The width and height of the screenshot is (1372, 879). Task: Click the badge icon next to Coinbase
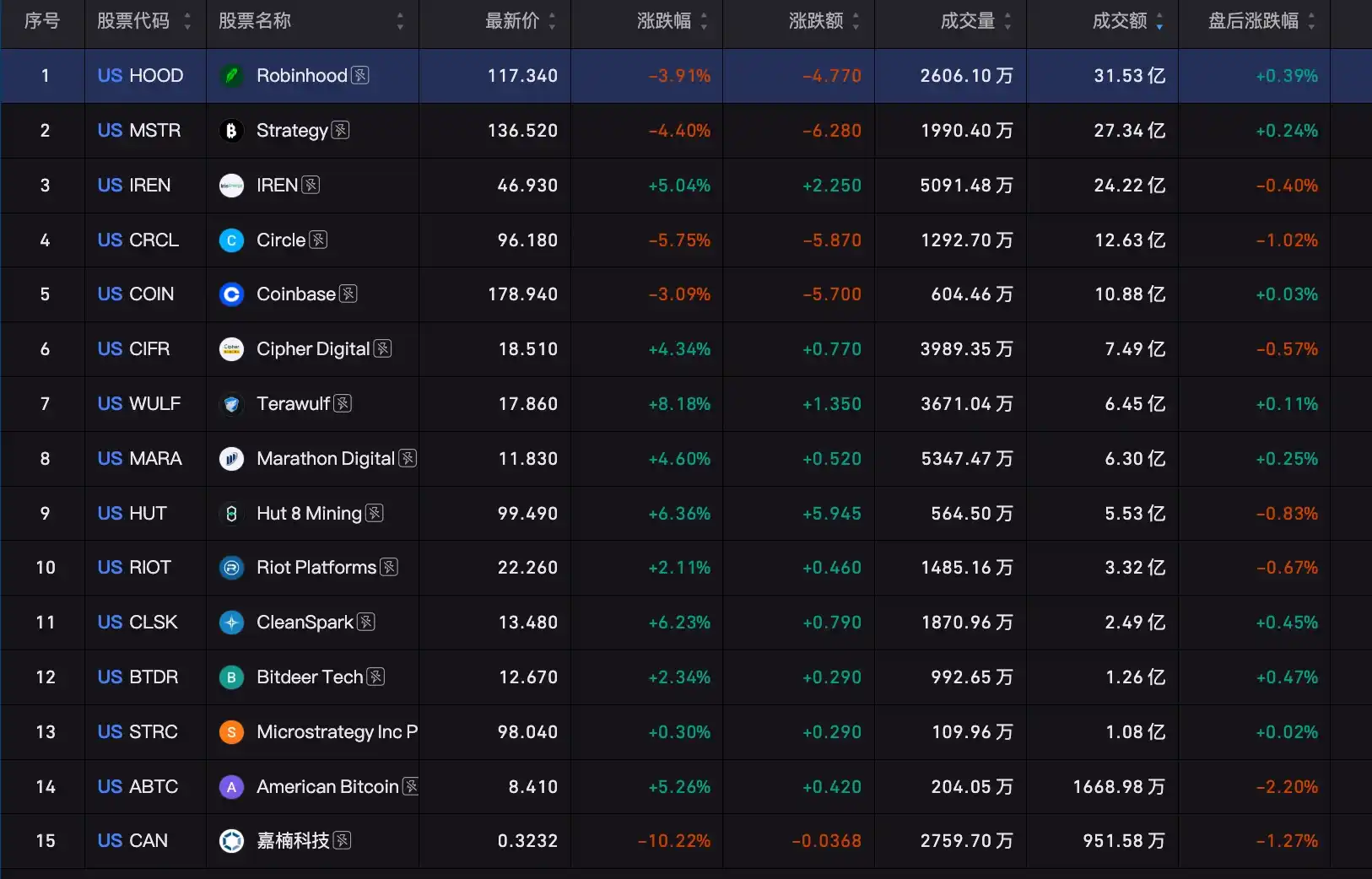pyautogui.click(x=348, y=294)
